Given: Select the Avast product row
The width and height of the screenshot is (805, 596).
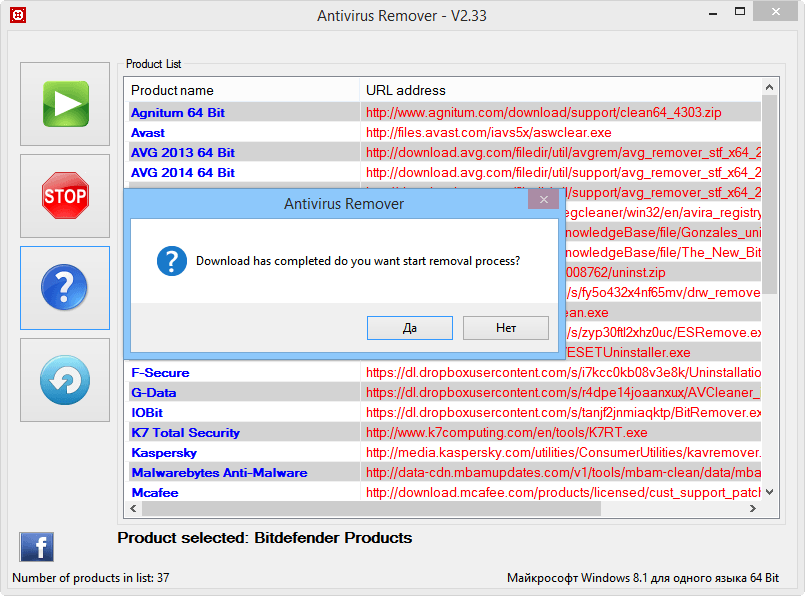Looking at the screenshot, I should point(148,133).
